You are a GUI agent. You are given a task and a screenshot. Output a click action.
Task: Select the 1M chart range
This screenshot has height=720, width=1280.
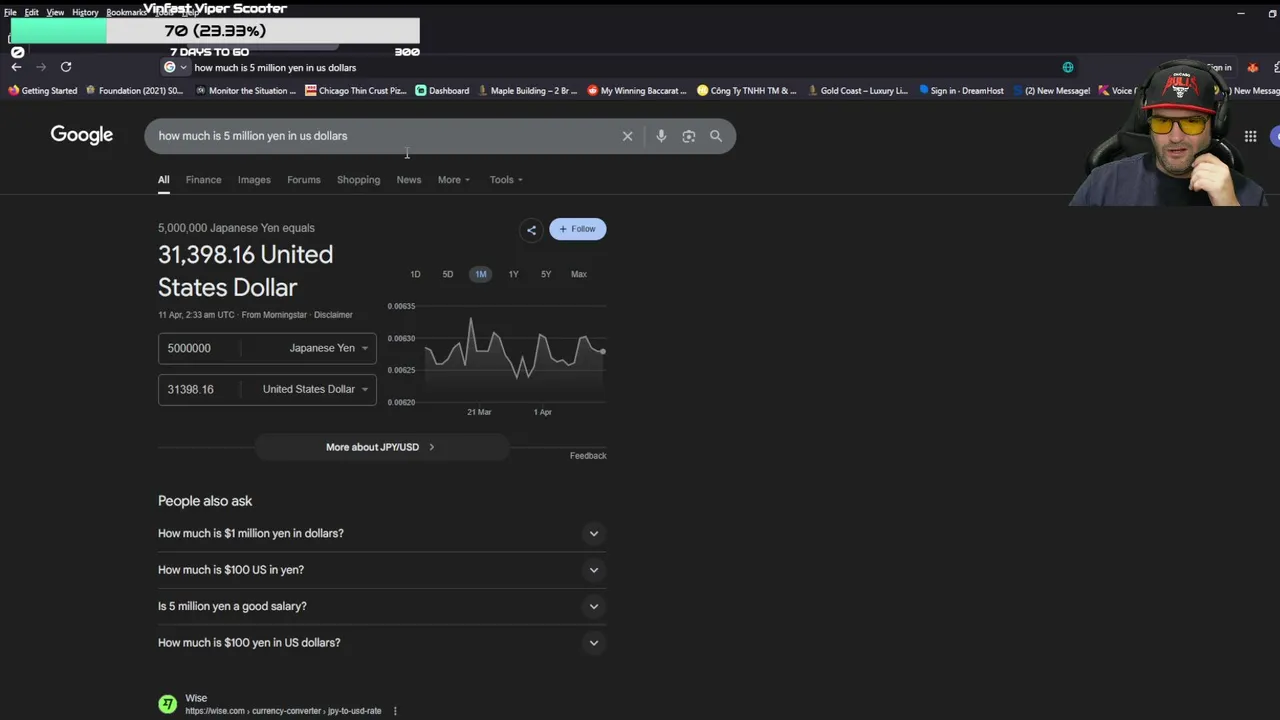(x=481, y=274)
